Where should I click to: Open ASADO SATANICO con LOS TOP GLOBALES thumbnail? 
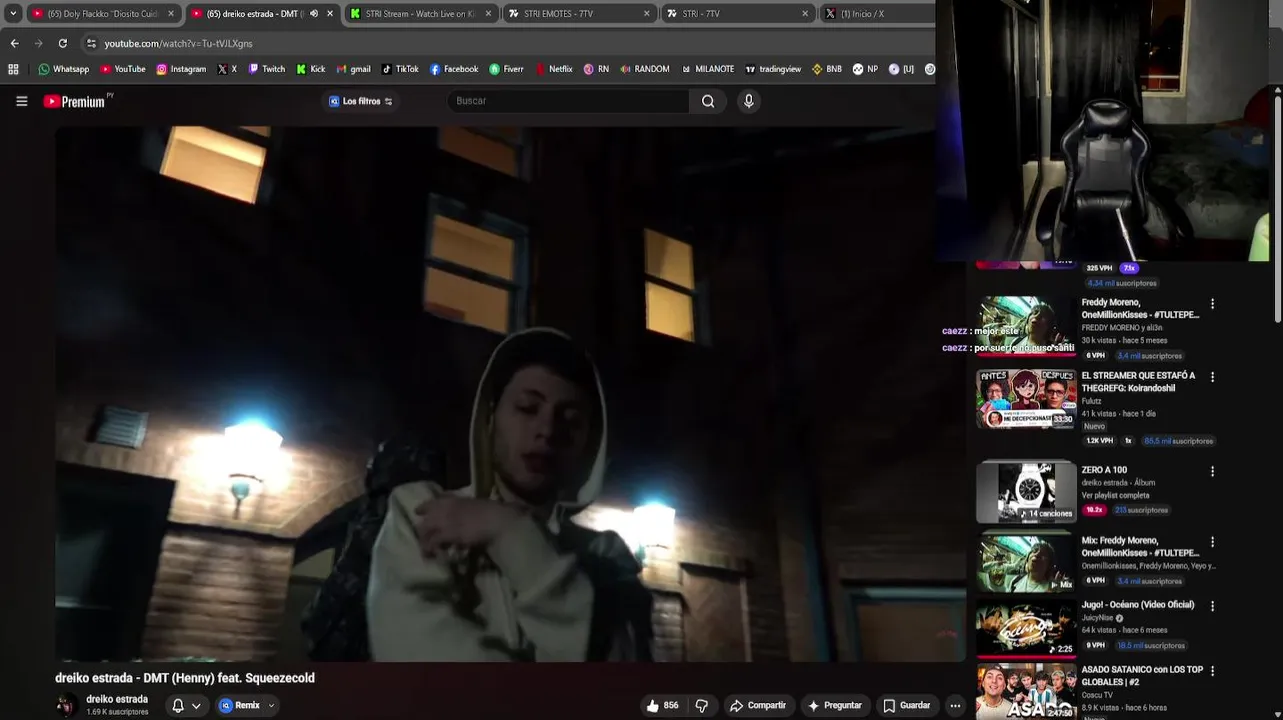point(1026,692)
